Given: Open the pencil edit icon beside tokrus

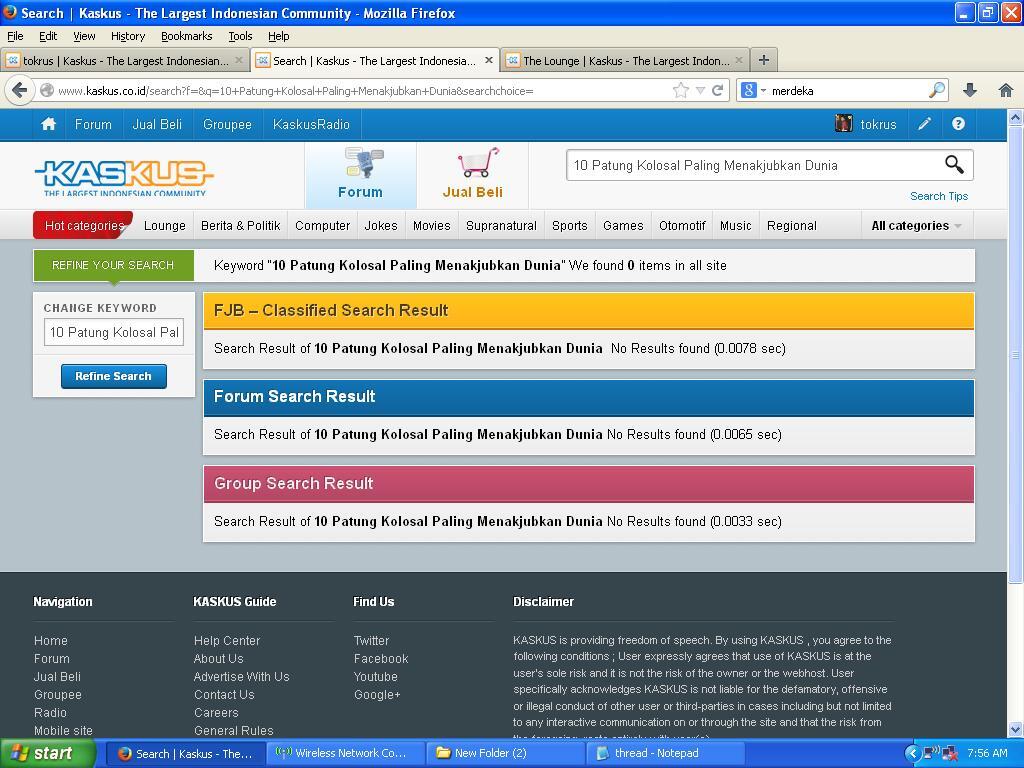Looking at the screenshot, I should tap(924, 124).
